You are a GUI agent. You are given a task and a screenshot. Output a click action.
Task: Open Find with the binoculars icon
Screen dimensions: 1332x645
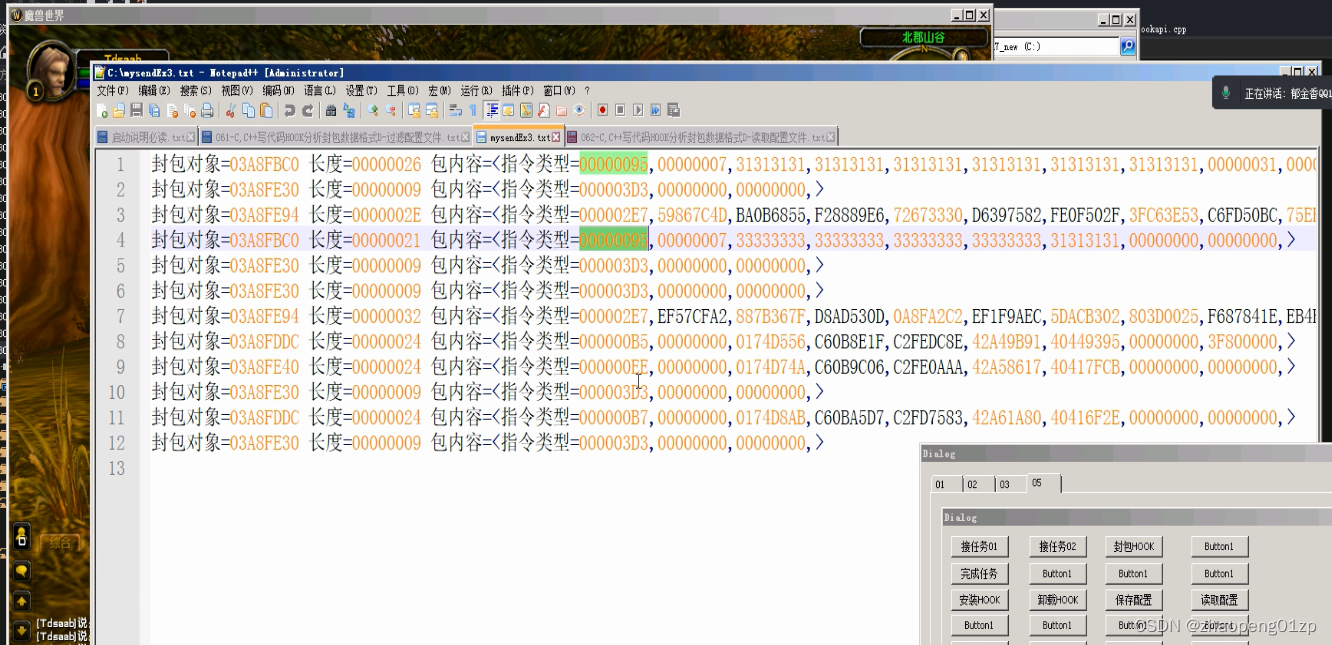(x=331, y=110)
